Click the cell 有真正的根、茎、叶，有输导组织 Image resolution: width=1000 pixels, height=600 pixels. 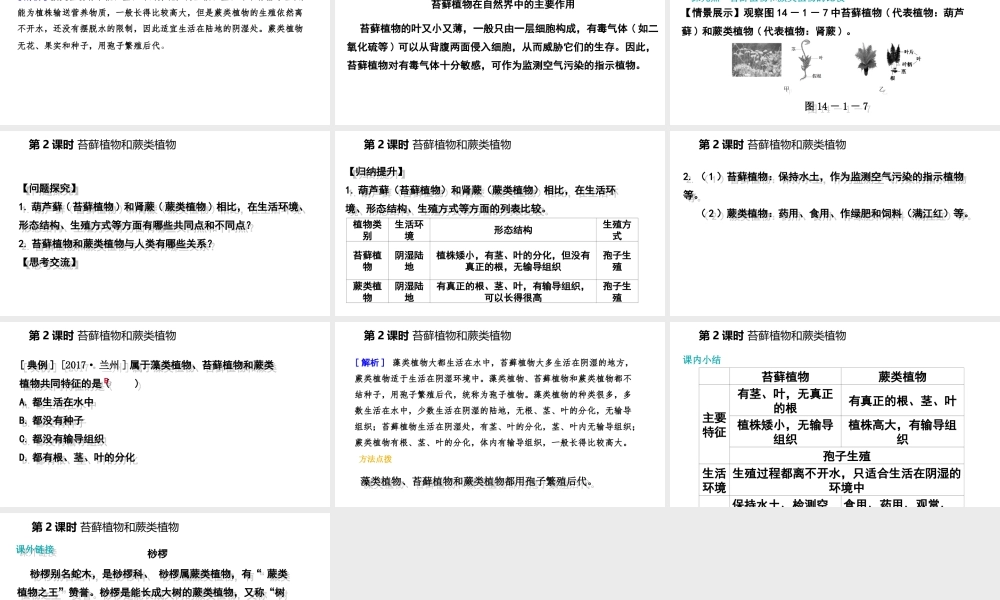pos(513,291)
